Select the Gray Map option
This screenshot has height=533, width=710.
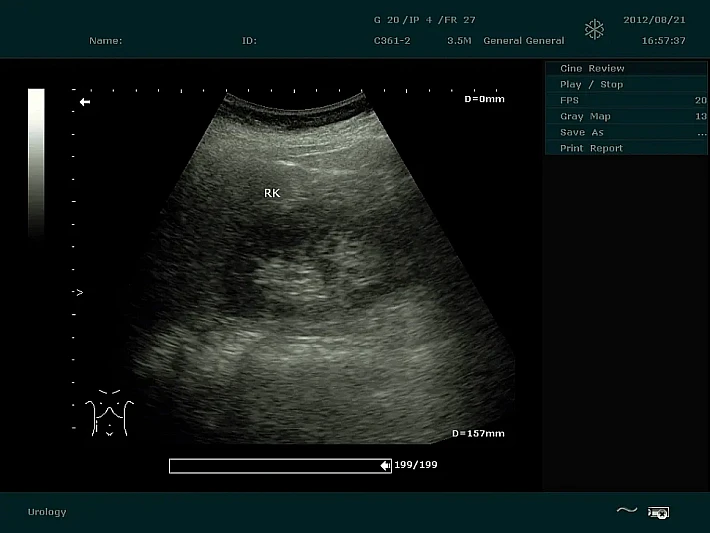pyautogui.click(x=585, y=116)
